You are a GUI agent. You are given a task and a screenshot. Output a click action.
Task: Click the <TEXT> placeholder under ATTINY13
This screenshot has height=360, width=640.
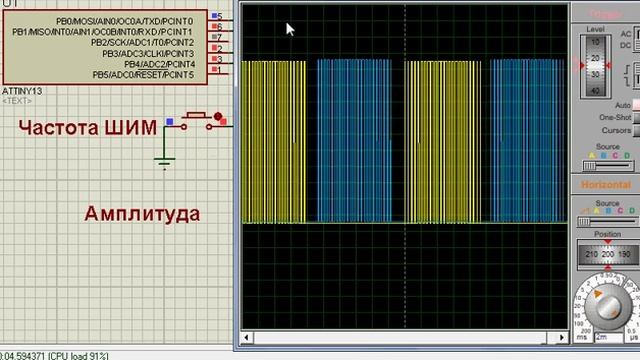click(x=17, y=100)
